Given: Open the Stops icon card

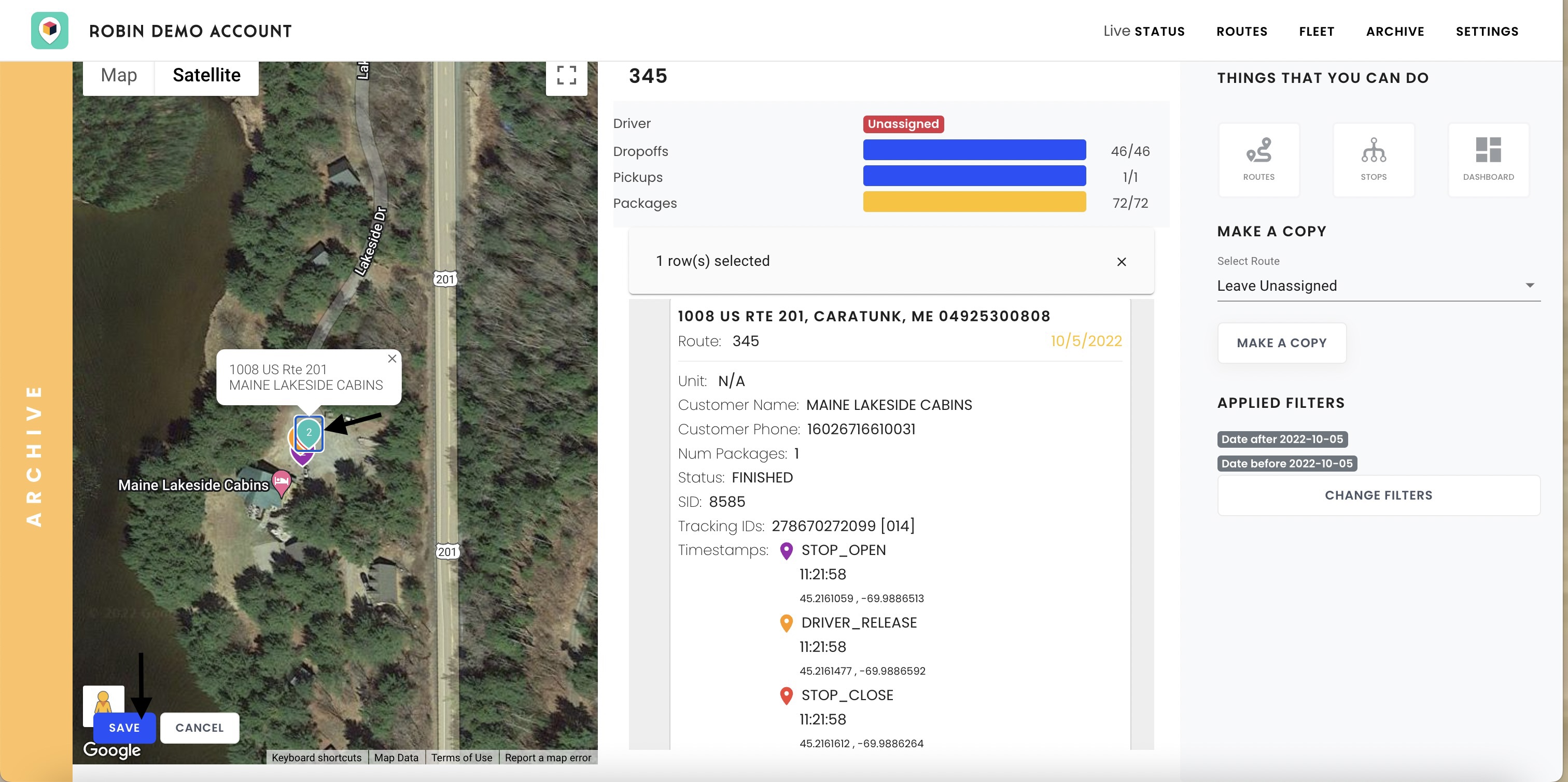Looking at the screenshot, I should click(1373, 160).
